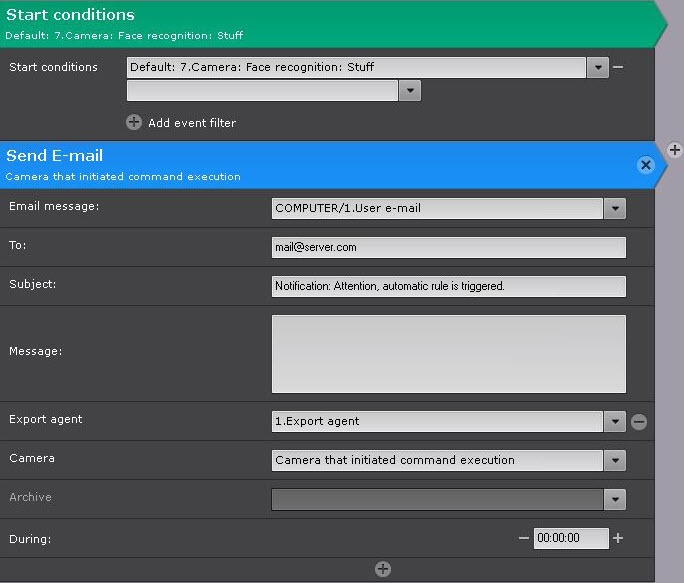
Task: Remove the start condition with minus icon
Action: tap(618, 67)
